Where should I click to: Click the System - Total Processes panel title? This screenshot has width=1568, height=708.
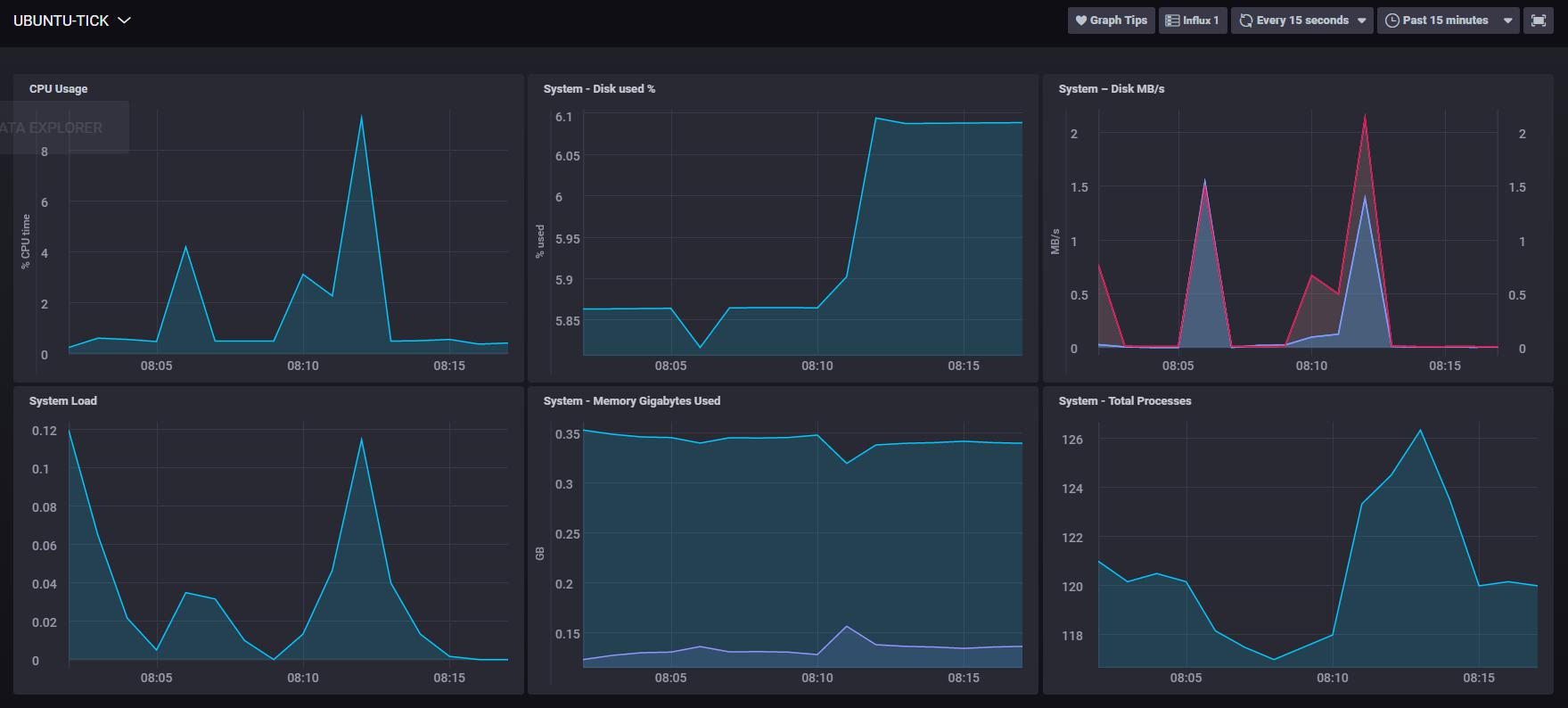click(x=1124, y=401)
